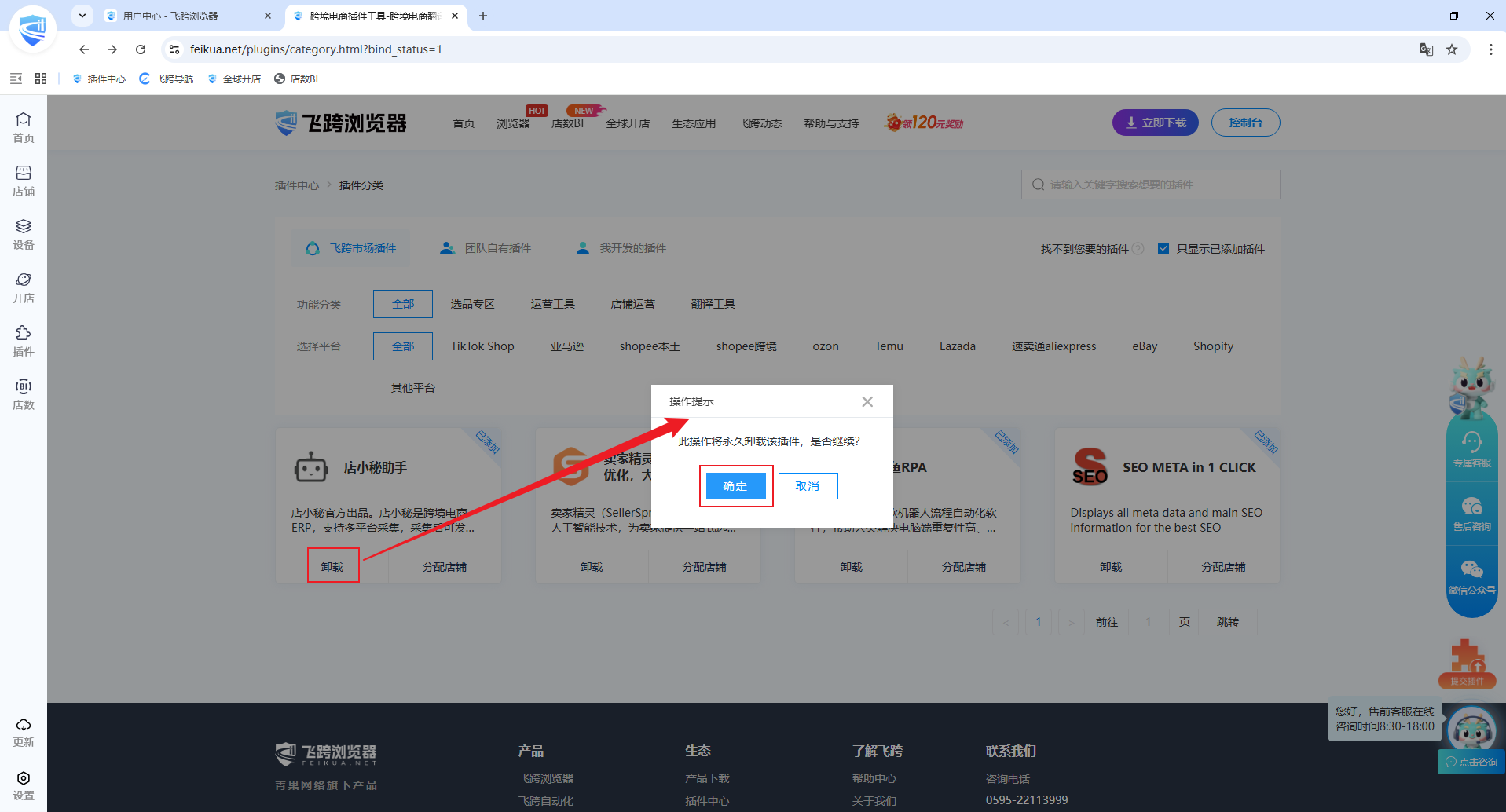Open the translate page icon

[x=1427, y=49]
